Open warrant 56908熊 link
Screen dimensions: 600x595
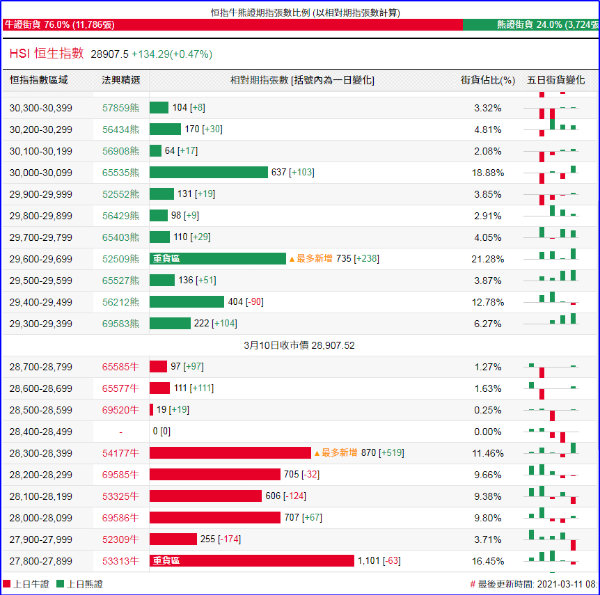click(121, 151)
